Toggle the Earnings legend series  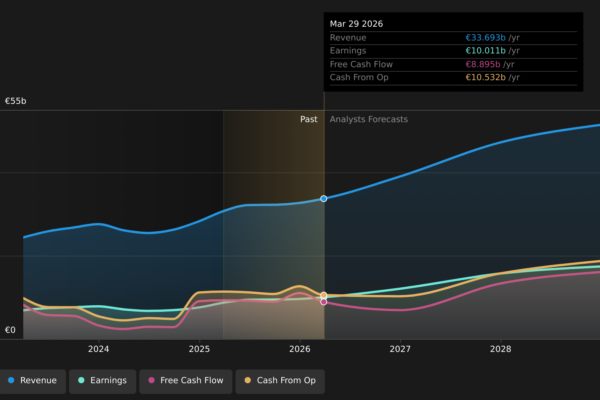[103, 381]
